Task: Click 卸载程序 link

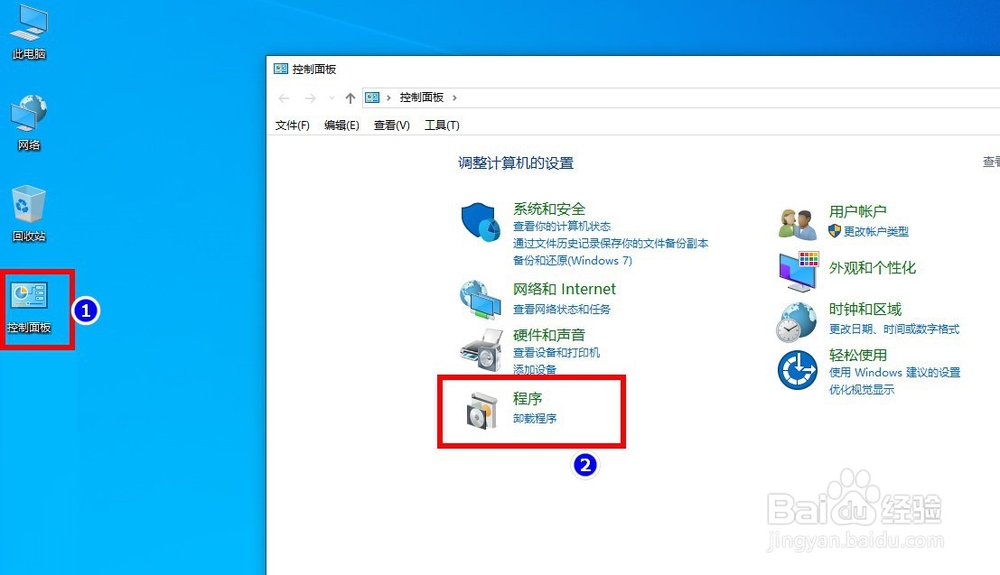Action: click(534, 419)
